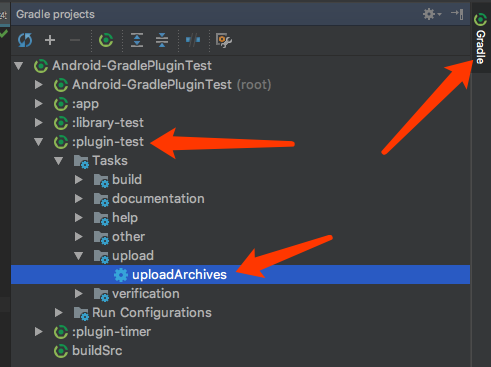The height and width of the screenshot is (367, 491).
Task: Open Gradle panel gear options menu
Action: coord(432,14)
